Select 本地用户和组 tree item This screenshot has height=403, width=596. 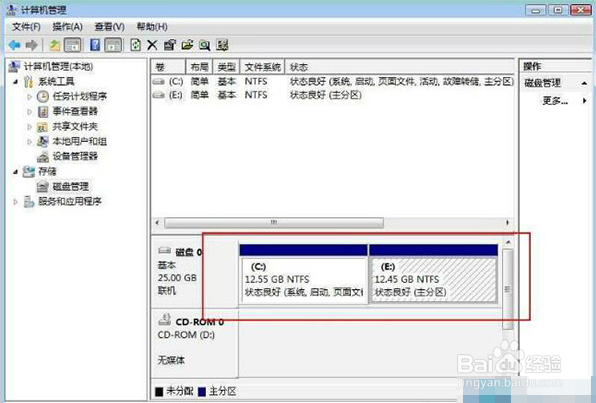pyautogui.click(x=79, y=141)
